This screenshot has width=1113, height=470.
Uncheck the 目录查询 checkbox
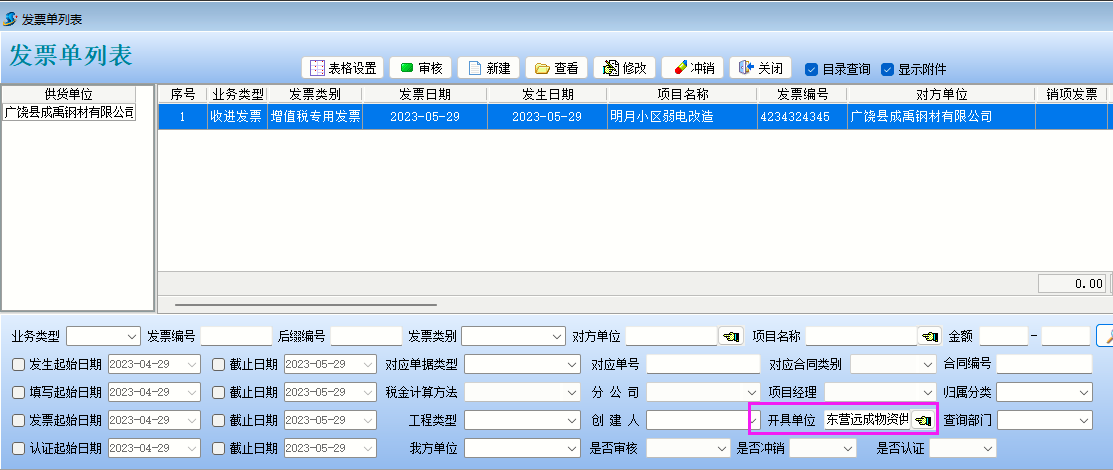click(812, 69)
